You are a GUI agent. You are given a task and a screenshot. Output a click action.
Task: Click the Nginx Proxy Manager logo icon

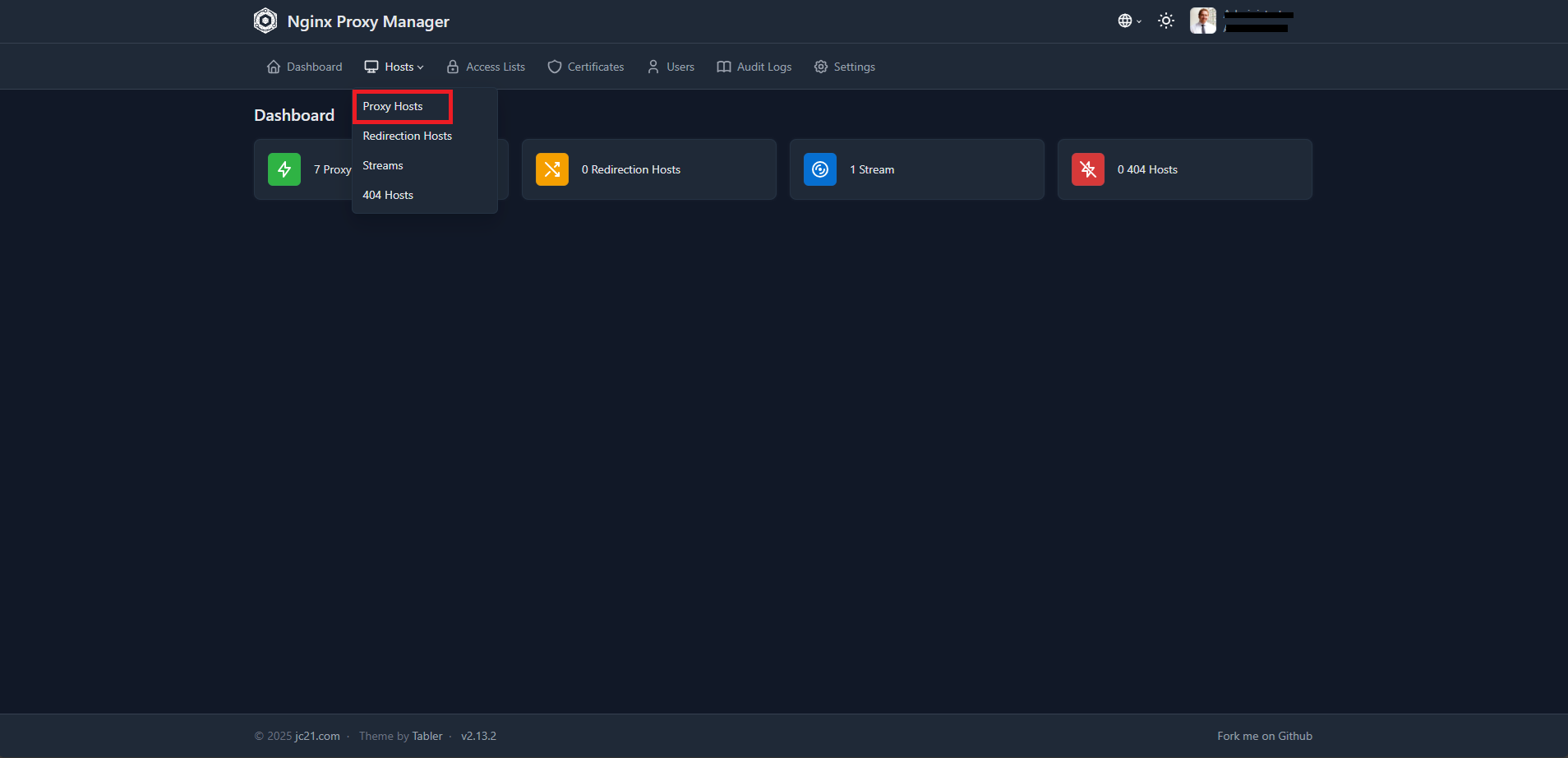tap(265, 21)
